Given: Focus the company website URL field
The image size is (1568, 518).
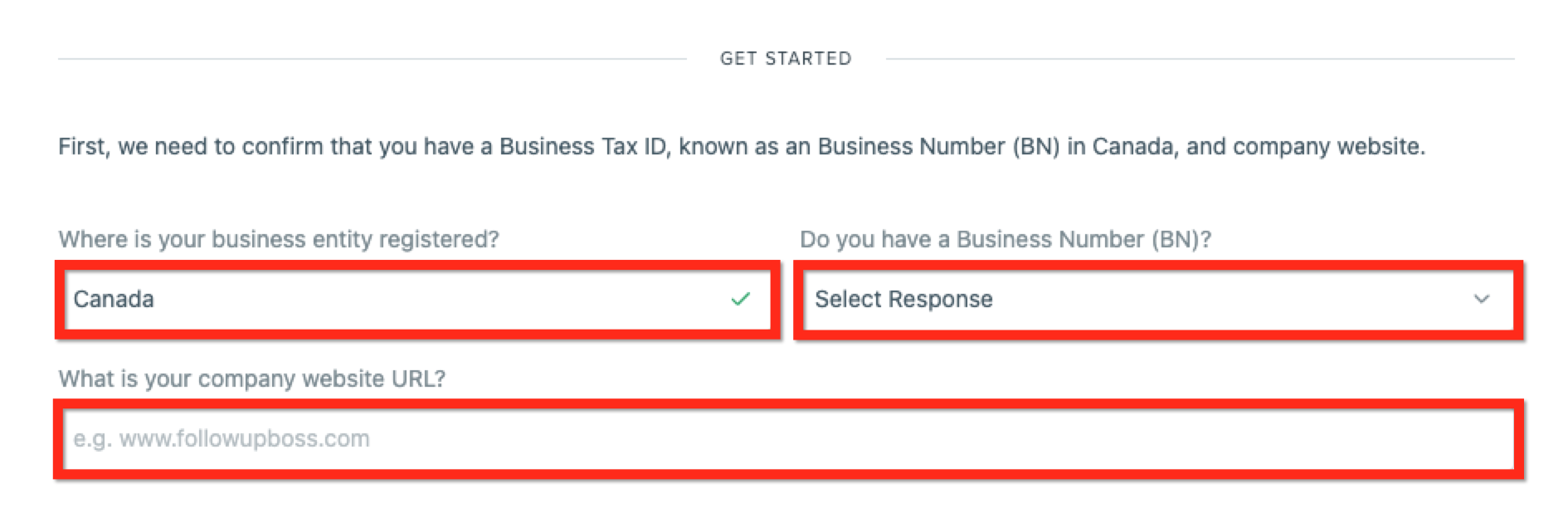Looking at the screenshot, I should (x=788, y=438).
